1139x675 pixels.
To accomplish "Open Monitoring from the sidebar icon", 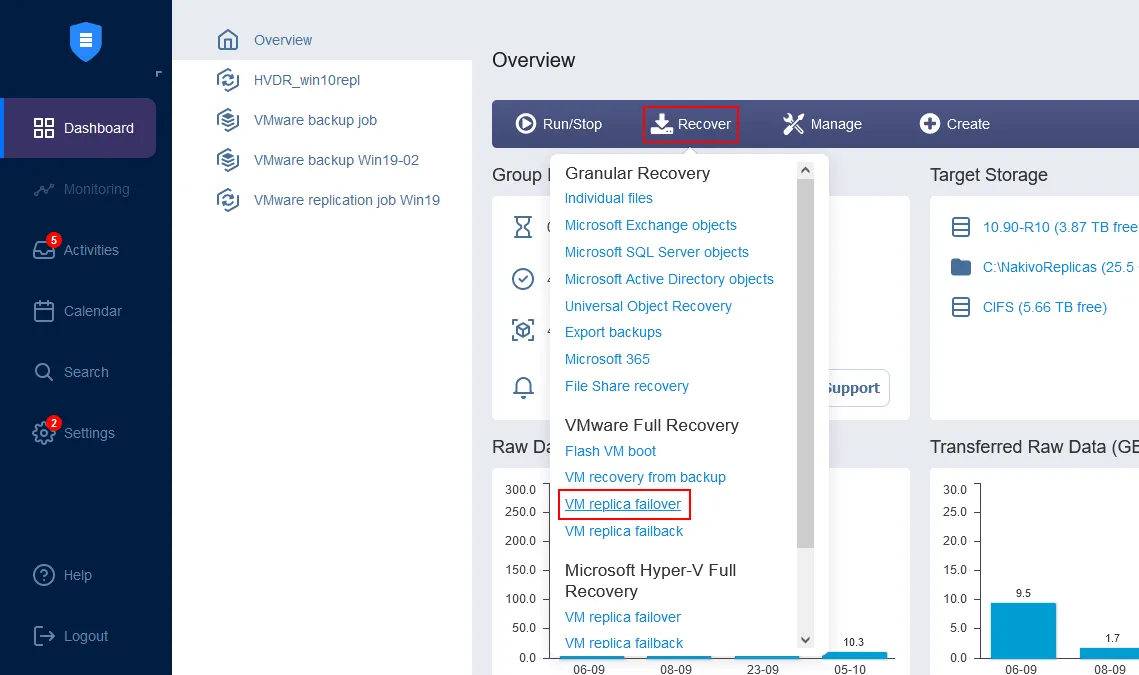I will coord(44,189).
